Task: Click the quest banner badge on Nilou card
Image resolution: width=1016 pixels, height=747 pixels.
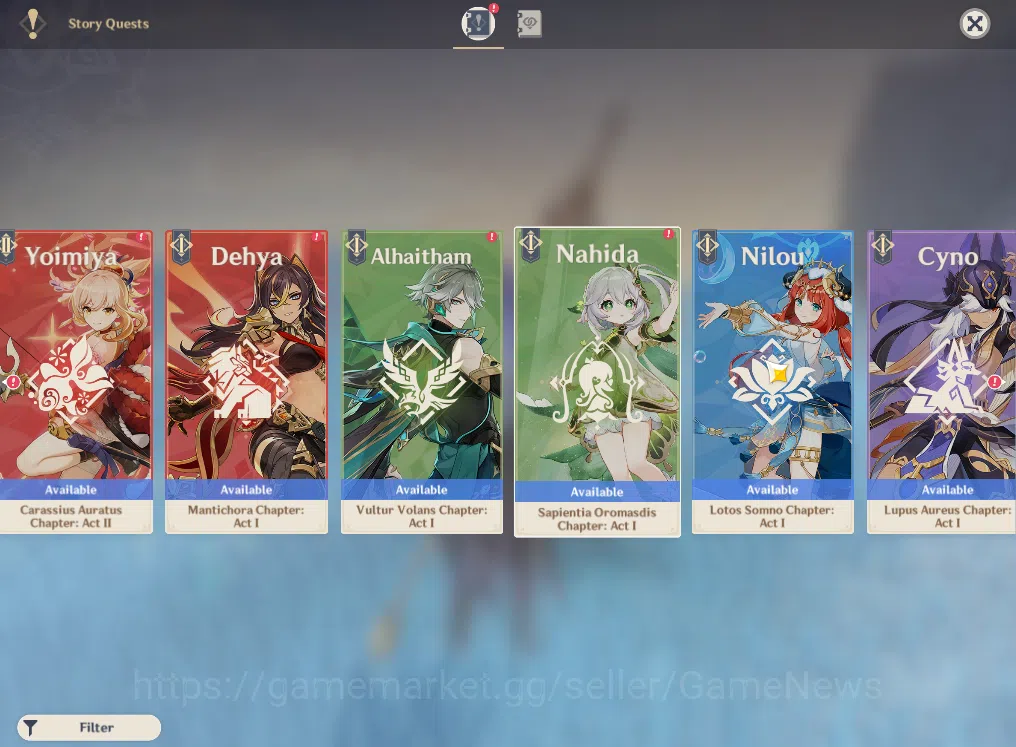Action: 707,247
